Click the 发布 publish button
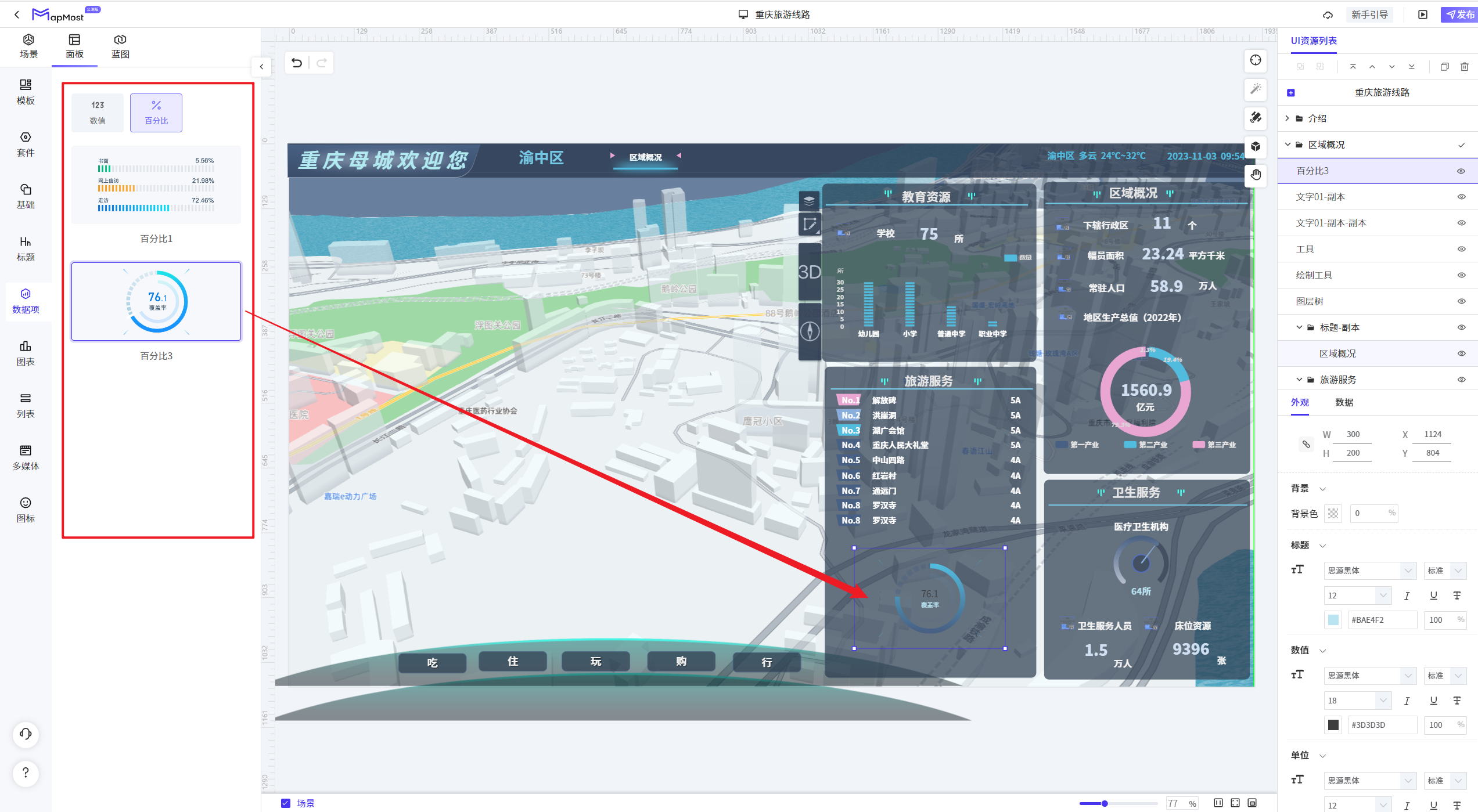The width and height of the screenshot is (1478, 812). click(x=1460, y=15)
